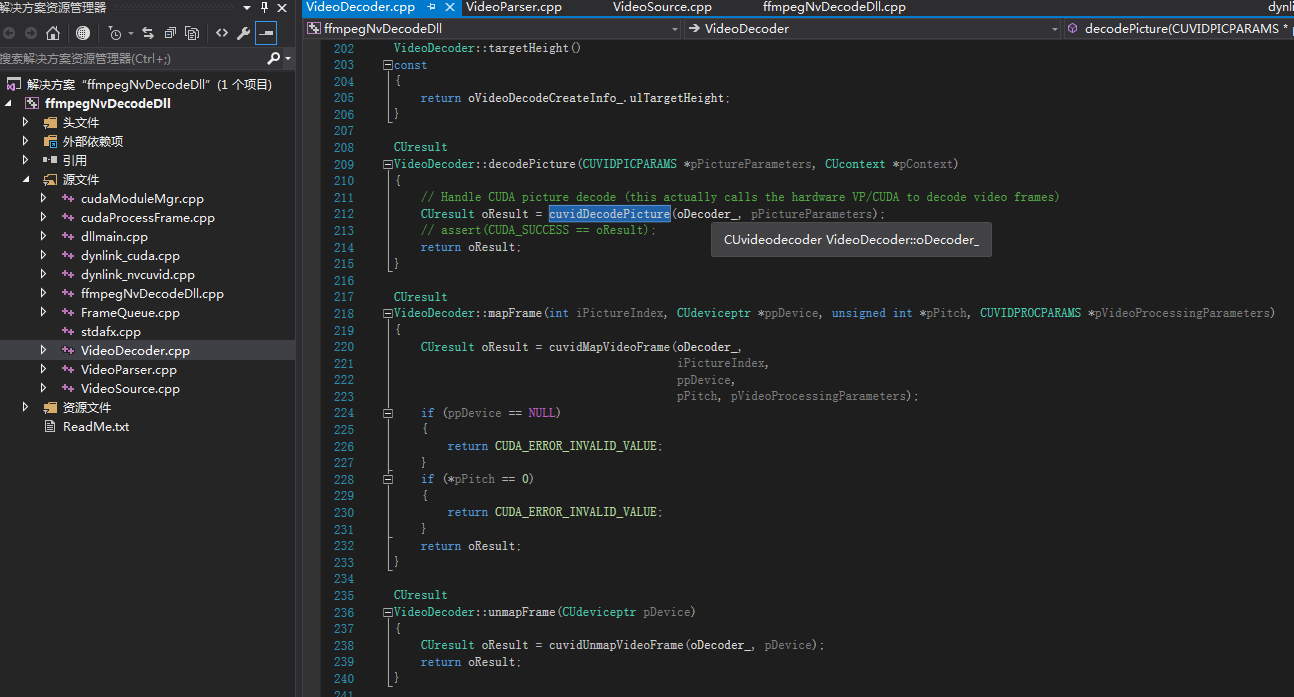Click the Collapse All icon in Solution Explorer
The image size is (1294, 697).
[170, 33]
